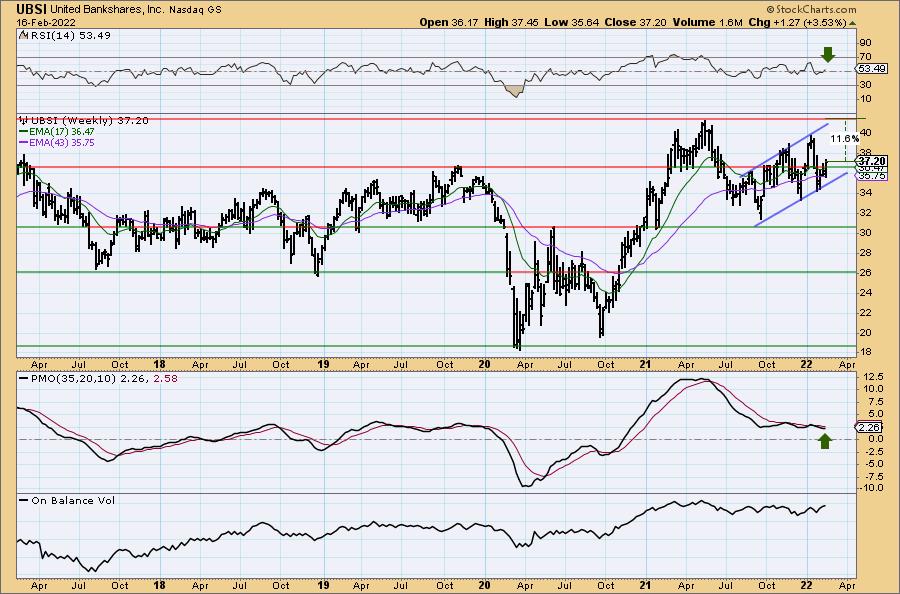Click the price bar icon before the UBSI (Weekly) legend
900x594 pixels.
click(x=24, y=121)
